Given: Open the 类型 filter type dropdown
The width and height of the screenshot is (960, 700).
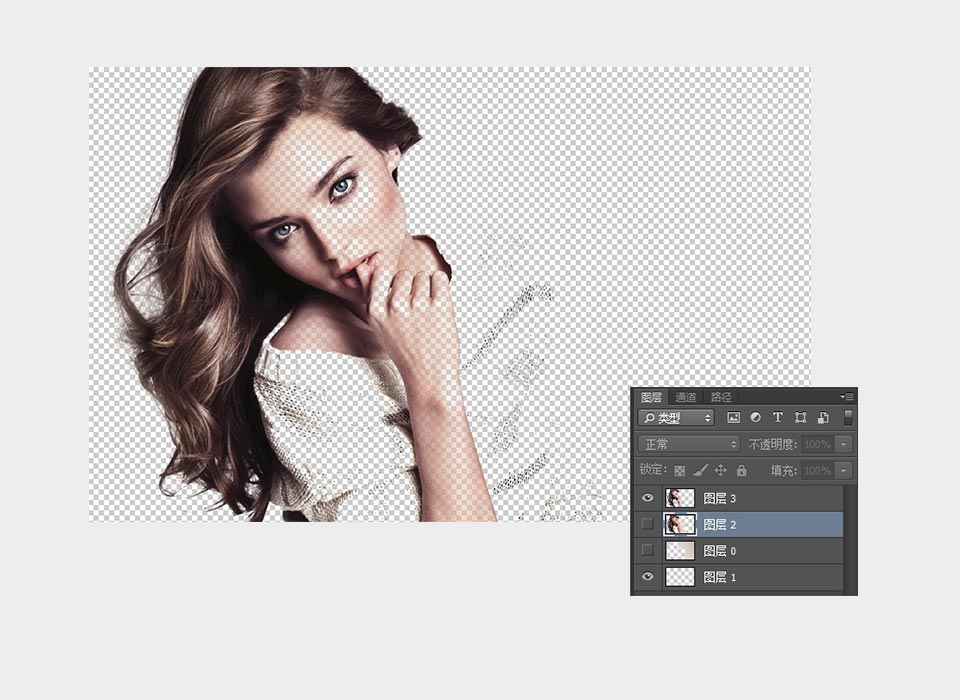Looking at the screenshot, I should [x=676, y=418].
